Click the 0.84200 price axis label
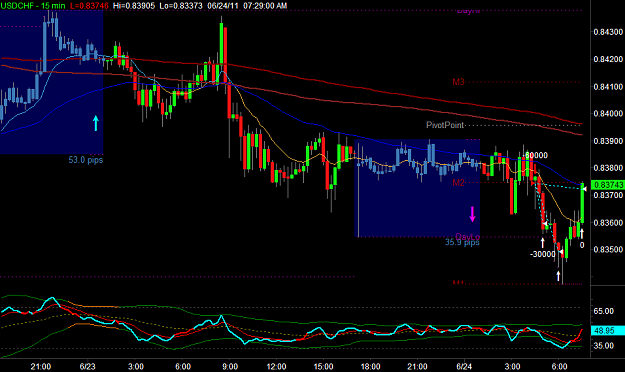625x372 pixels. click(608, 59)
